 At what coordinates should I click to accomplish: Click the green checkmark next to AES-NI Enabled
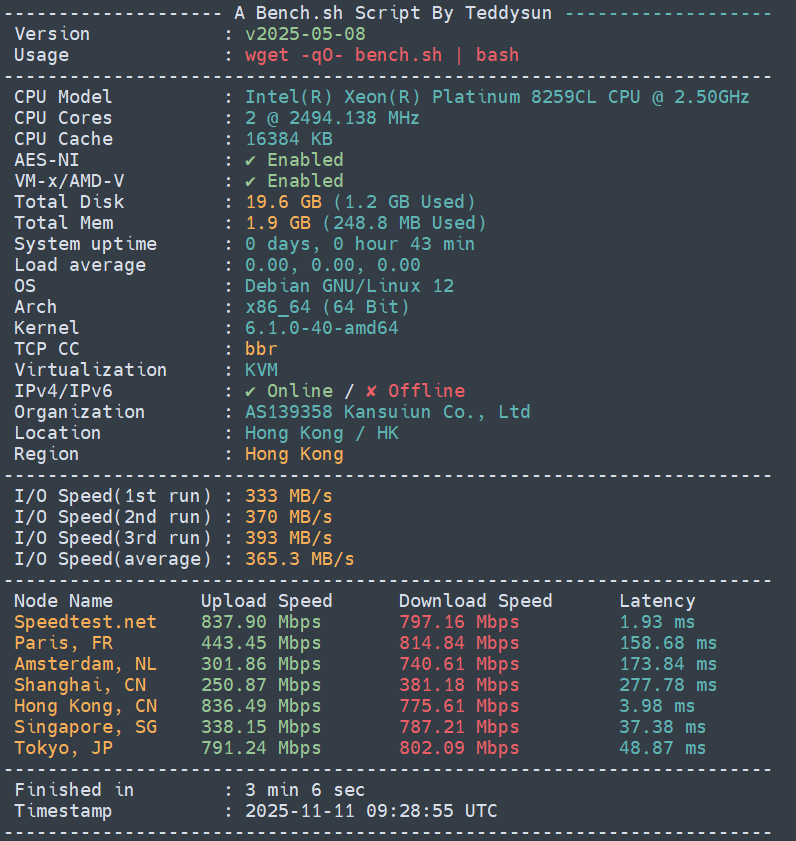251,160
